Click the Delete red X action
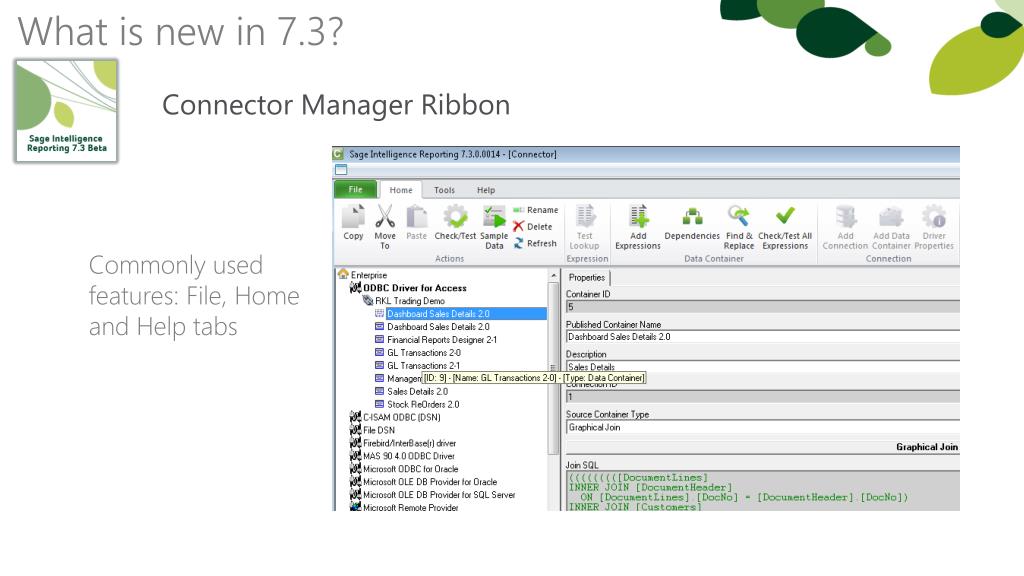Viewport: 1024px width, 576px height. tap(533, 227)
